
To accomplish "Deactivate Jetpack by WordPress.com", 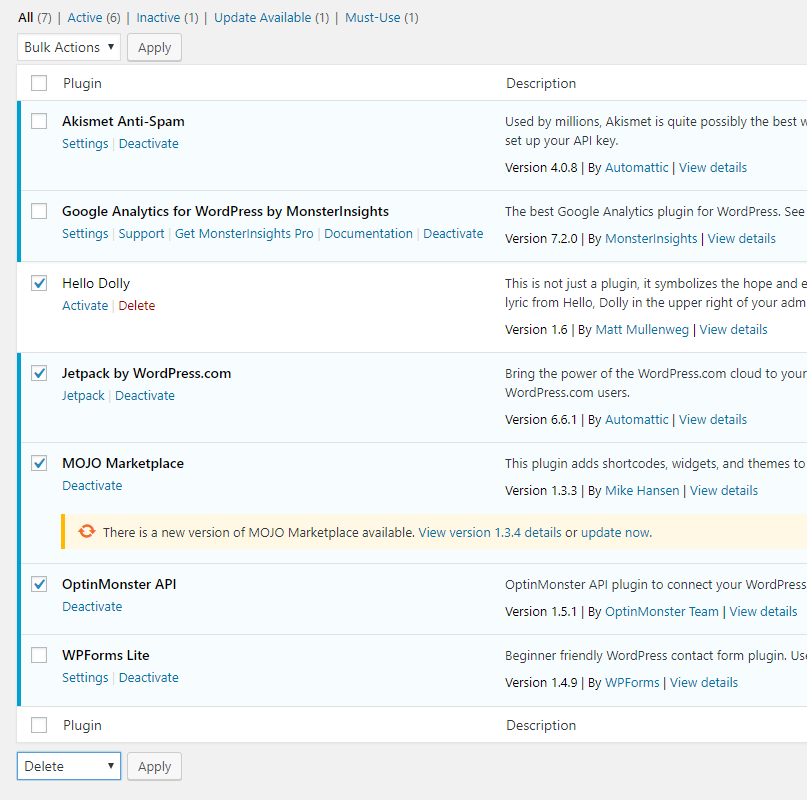I will pos(145,396).
